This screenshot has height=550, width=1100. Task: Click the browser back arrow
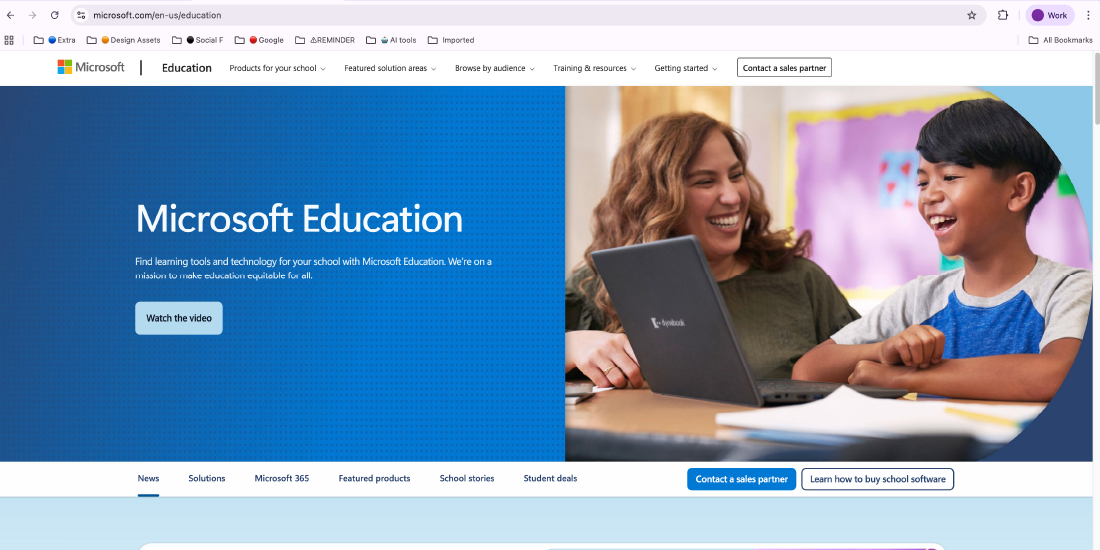tap(10, 15)
